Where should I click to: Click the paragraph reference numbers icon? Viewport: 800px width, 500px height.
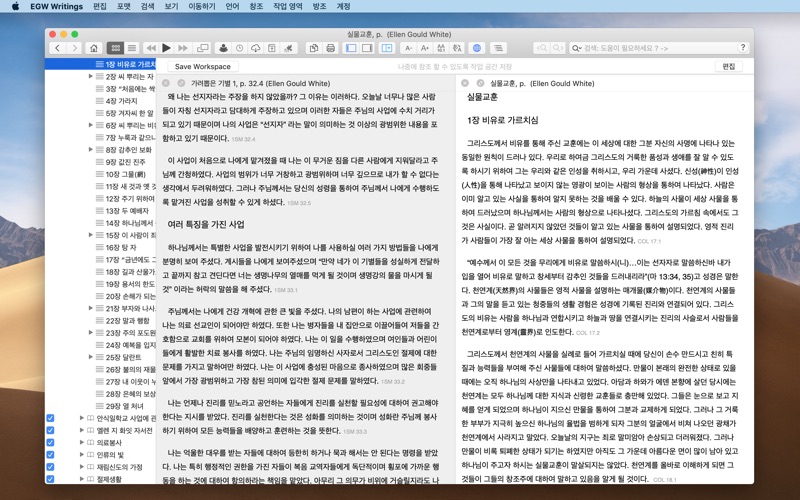(440, 48)
